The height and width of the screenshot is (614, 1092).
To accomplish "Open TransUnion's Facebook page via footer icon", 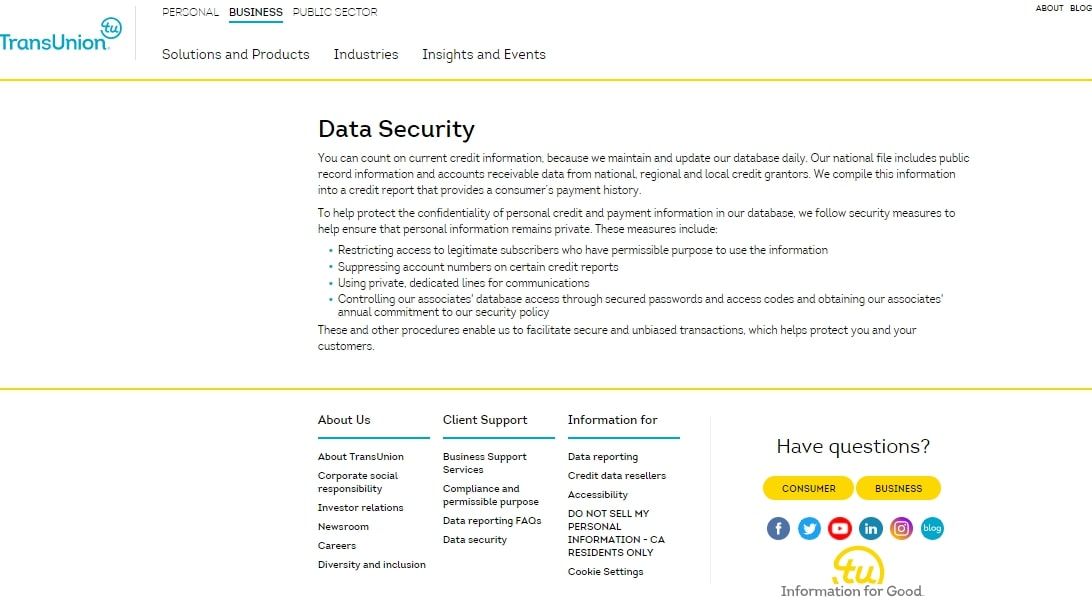I will click(778, 528).
